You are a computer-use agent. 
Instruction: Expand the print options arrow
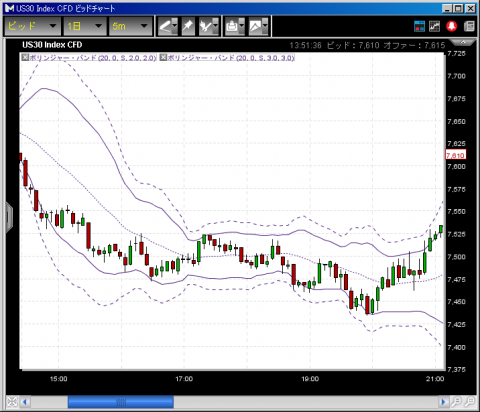242,26
